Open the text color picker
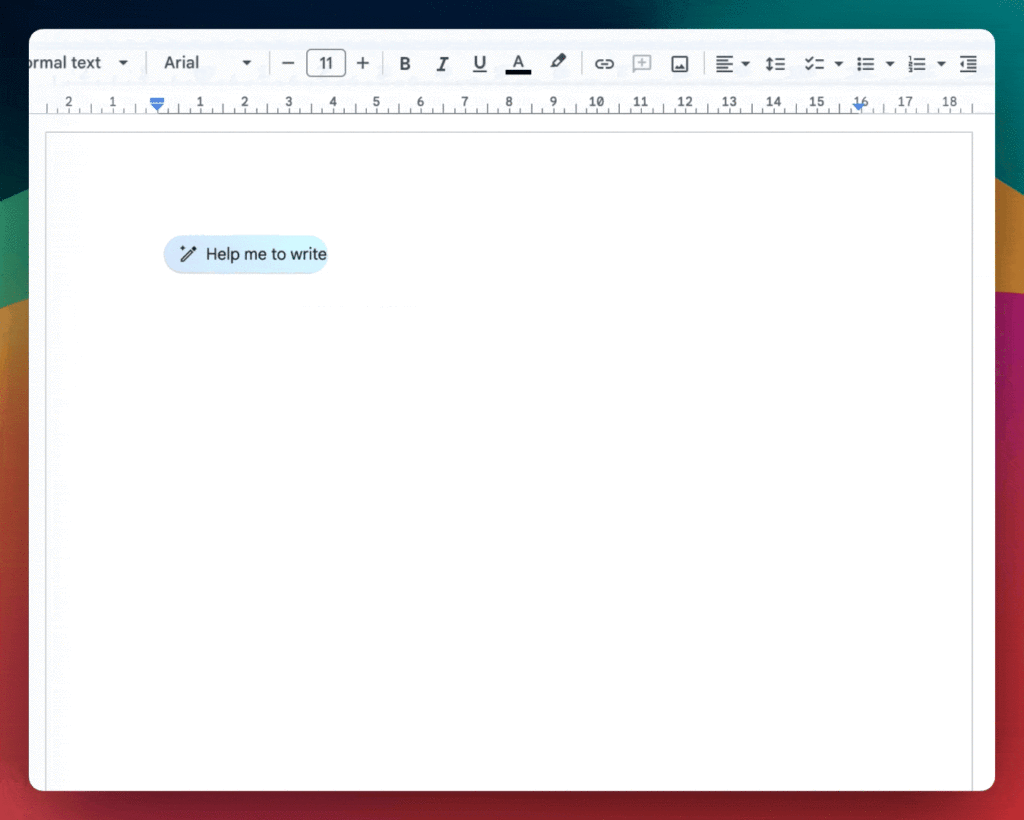Screen dimensions: 1024x820 tap(518, 63)
